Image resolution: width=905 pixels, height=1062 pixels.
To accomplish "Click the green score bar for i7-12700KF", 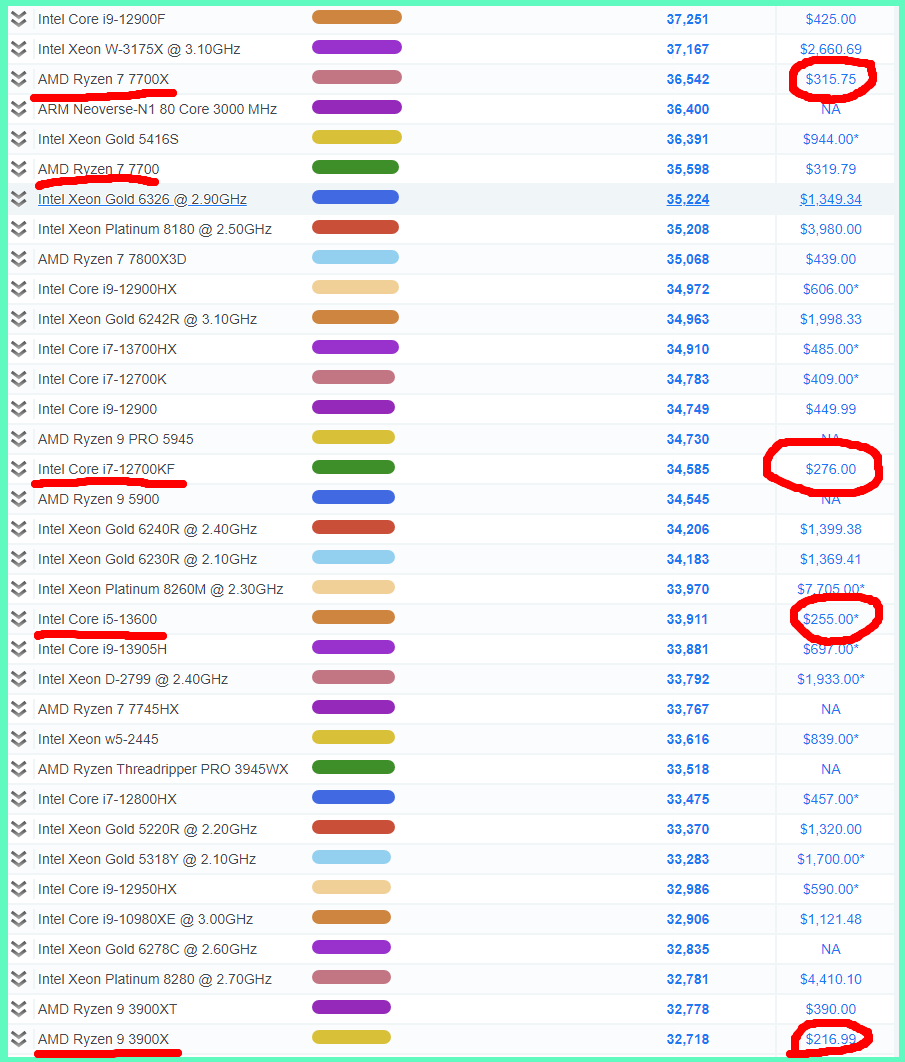I will [353, 467].
